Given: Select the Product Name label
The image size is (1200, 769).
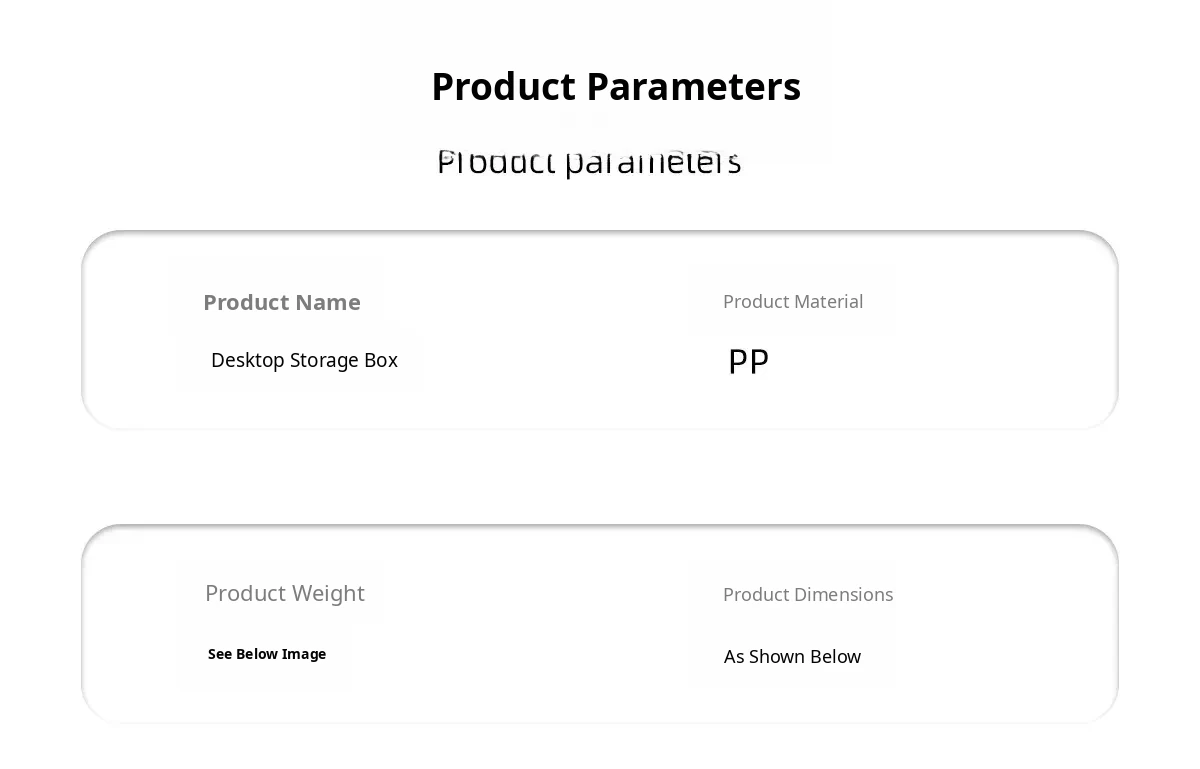Looking at the screenshot, I should [281, 302].
